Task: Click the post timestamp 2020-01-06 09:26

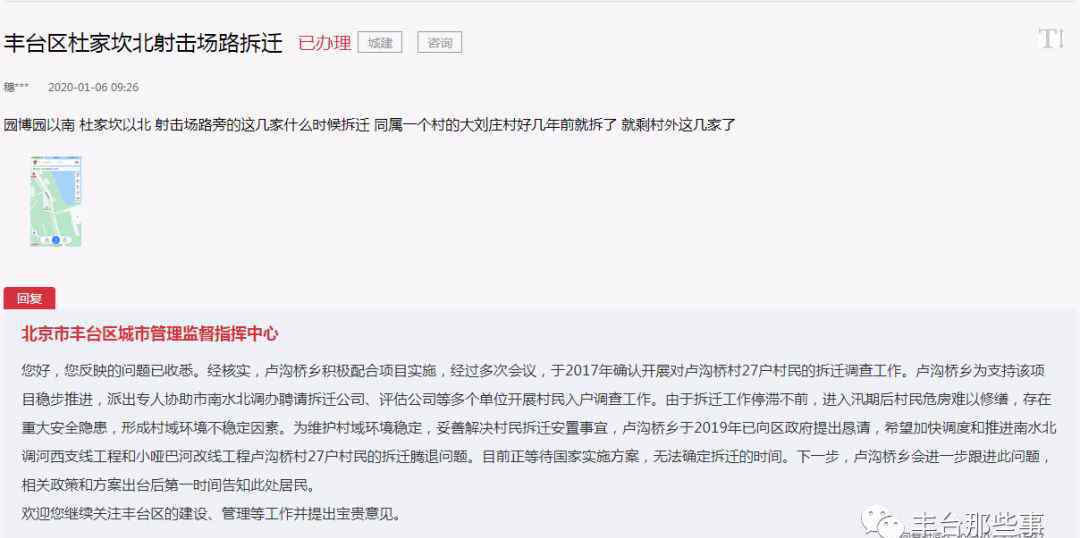Action: pyautogui.click(x=93, y=87)
